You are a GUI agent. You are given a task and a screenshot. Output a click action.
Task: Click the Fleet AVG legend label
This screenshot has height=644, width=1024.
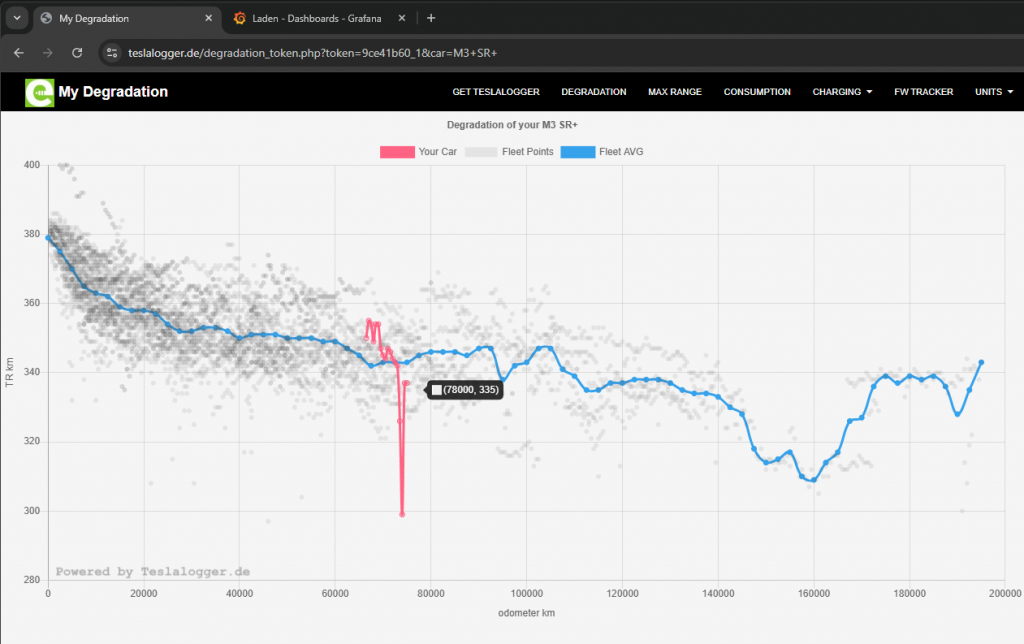pyautogui.click(x=621, y=152)
